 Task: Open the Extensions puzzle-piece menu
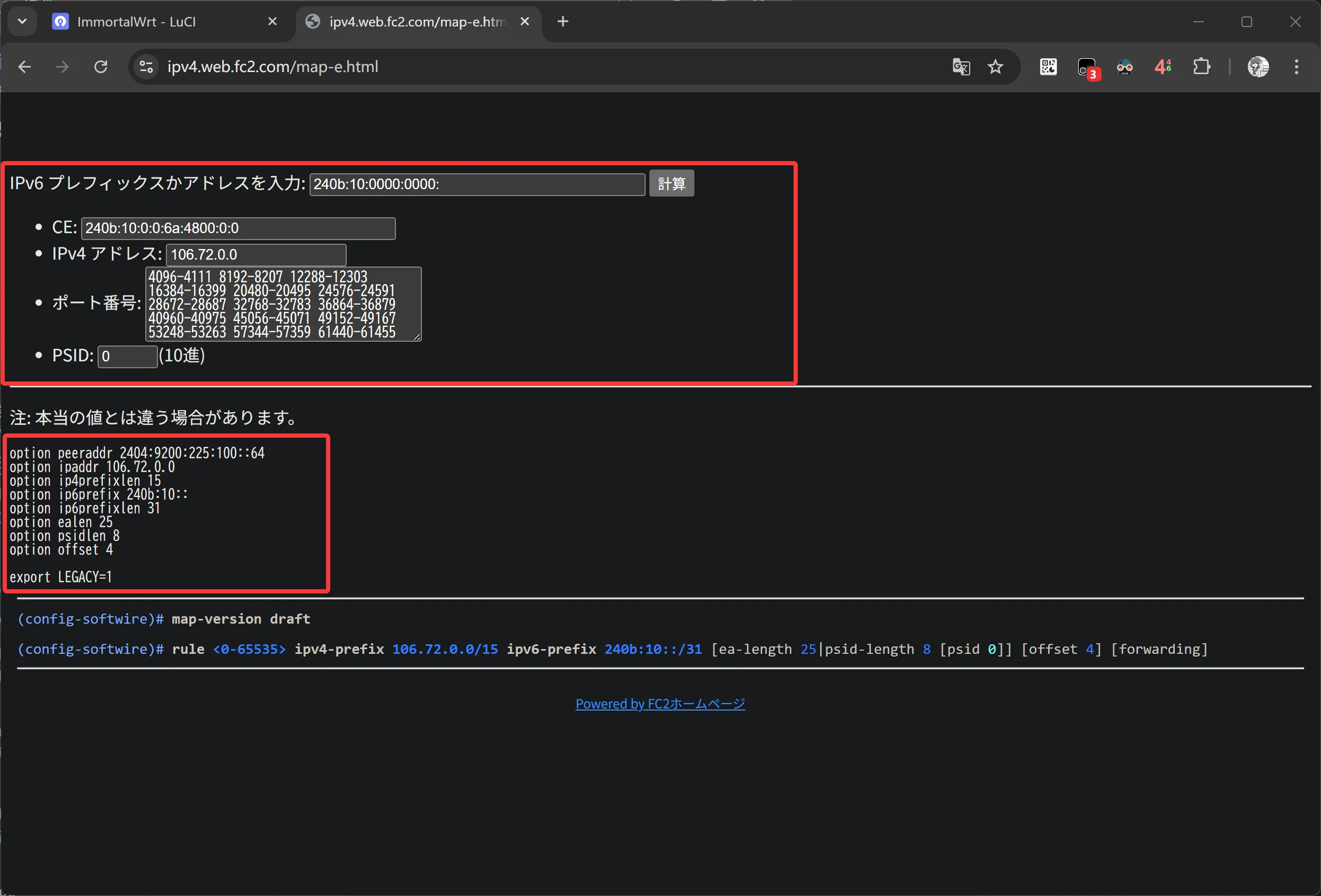tap(1201, 67)
